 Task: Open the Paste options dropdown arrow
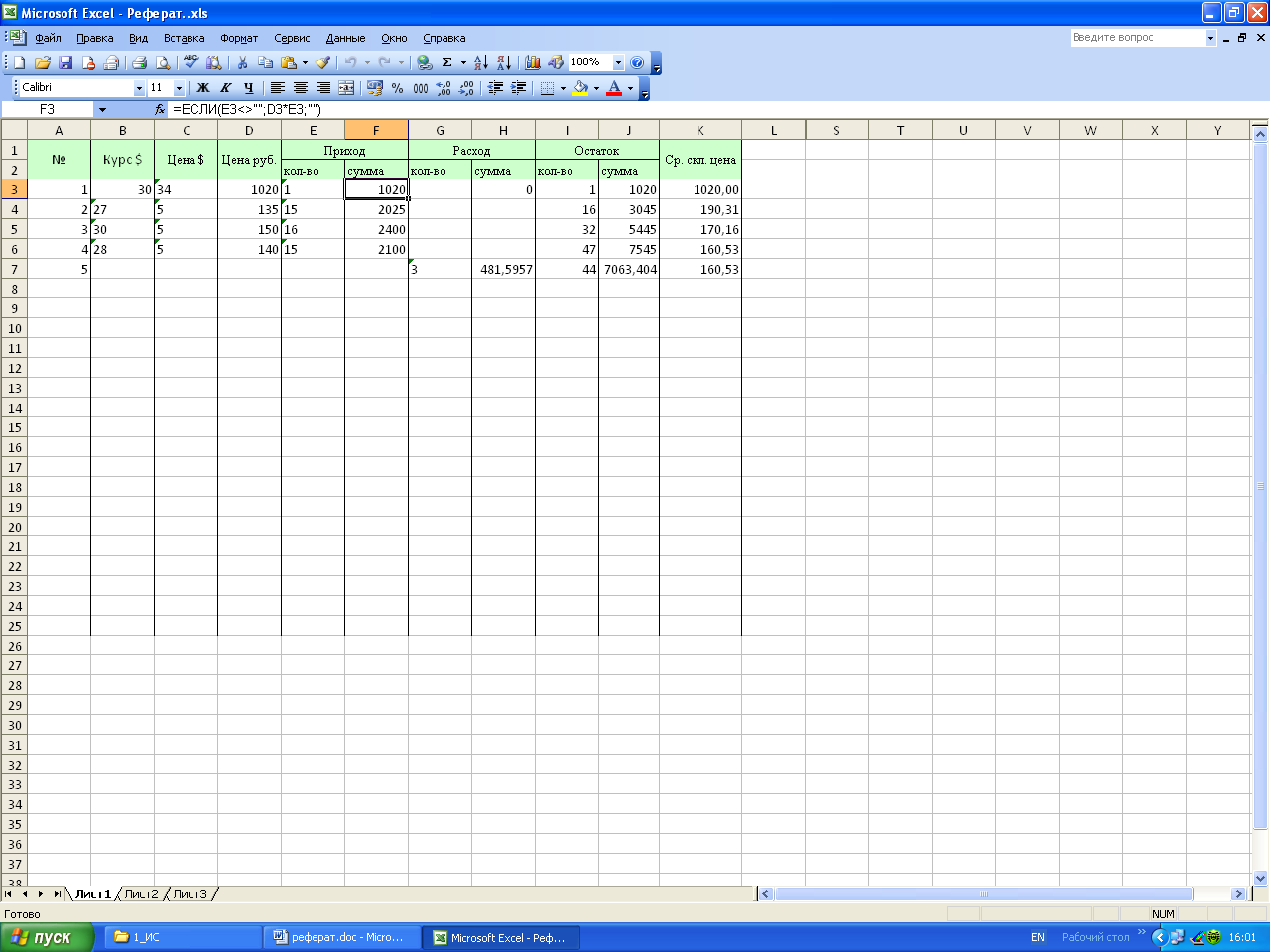305,62
